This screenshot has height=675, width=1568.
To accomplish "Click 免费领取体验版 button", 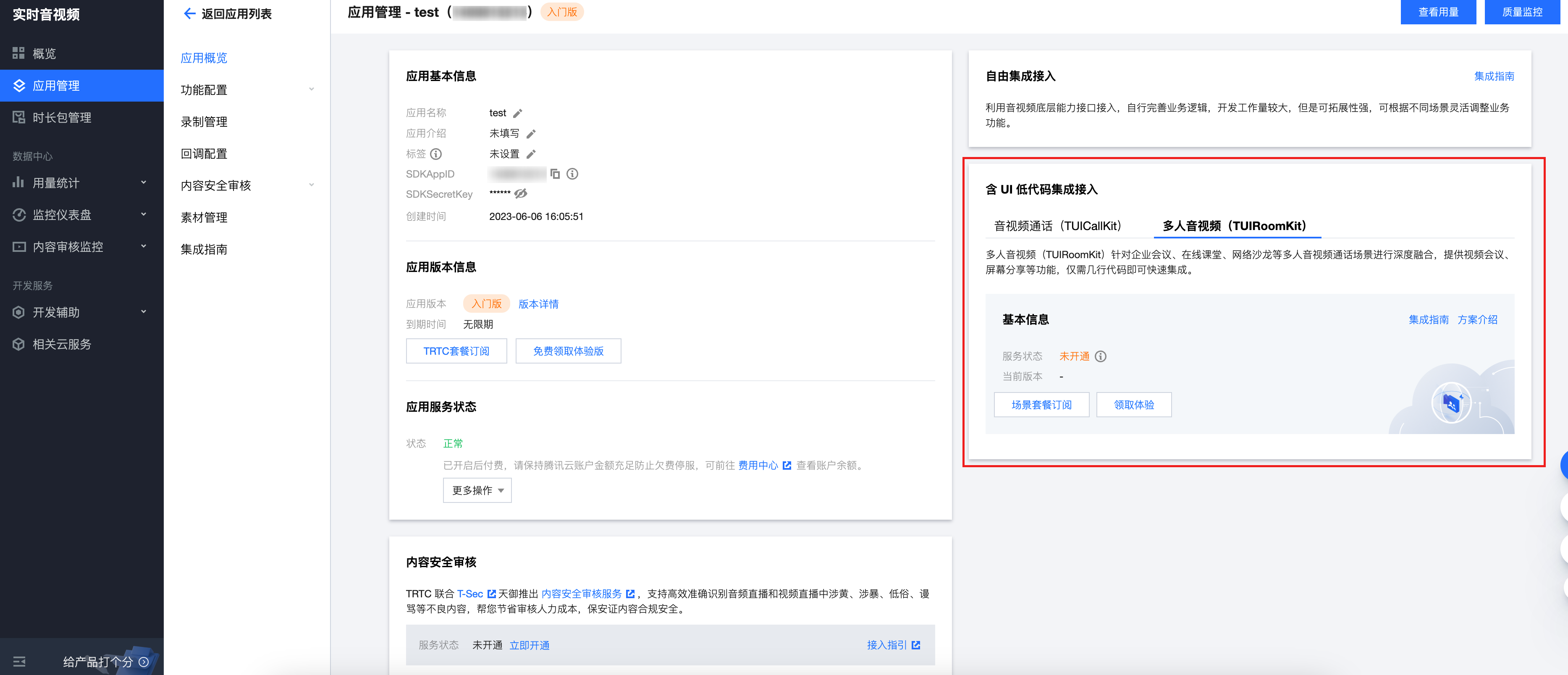I will (568, 351).
